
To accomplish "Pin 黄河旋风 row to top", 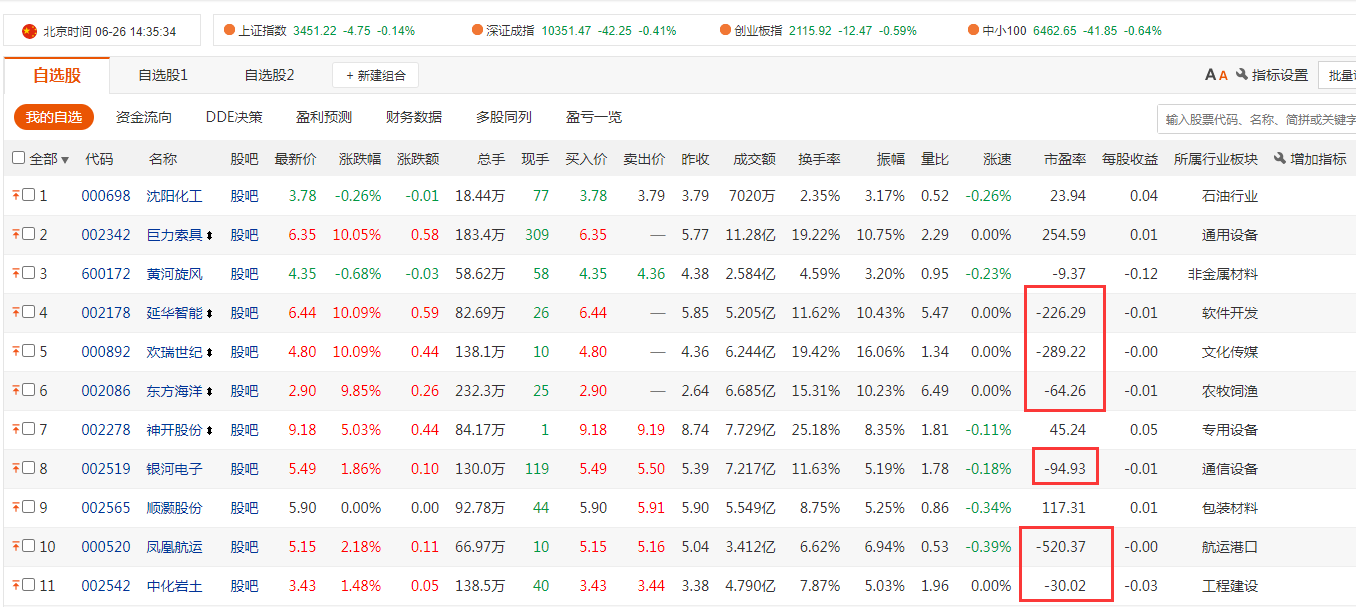I will coord(16,273).
